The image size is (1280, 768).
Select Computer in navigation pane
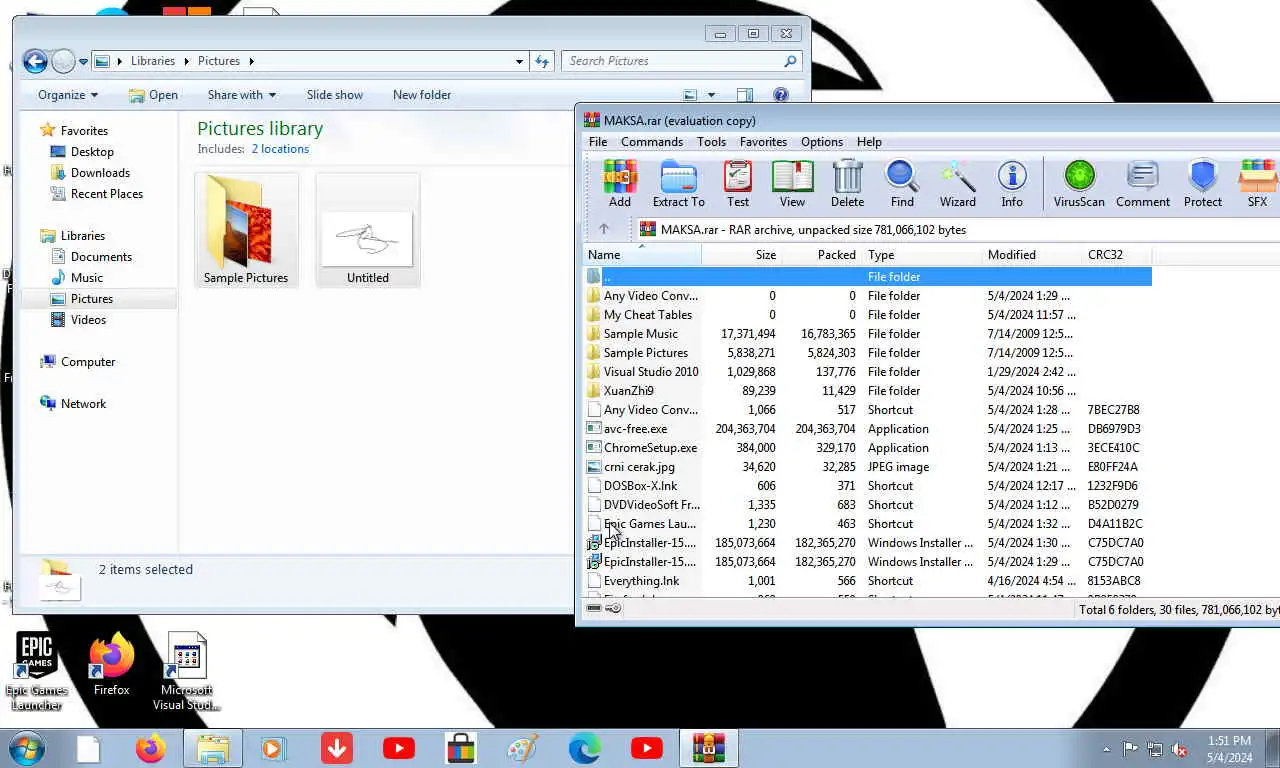(88, 362)
